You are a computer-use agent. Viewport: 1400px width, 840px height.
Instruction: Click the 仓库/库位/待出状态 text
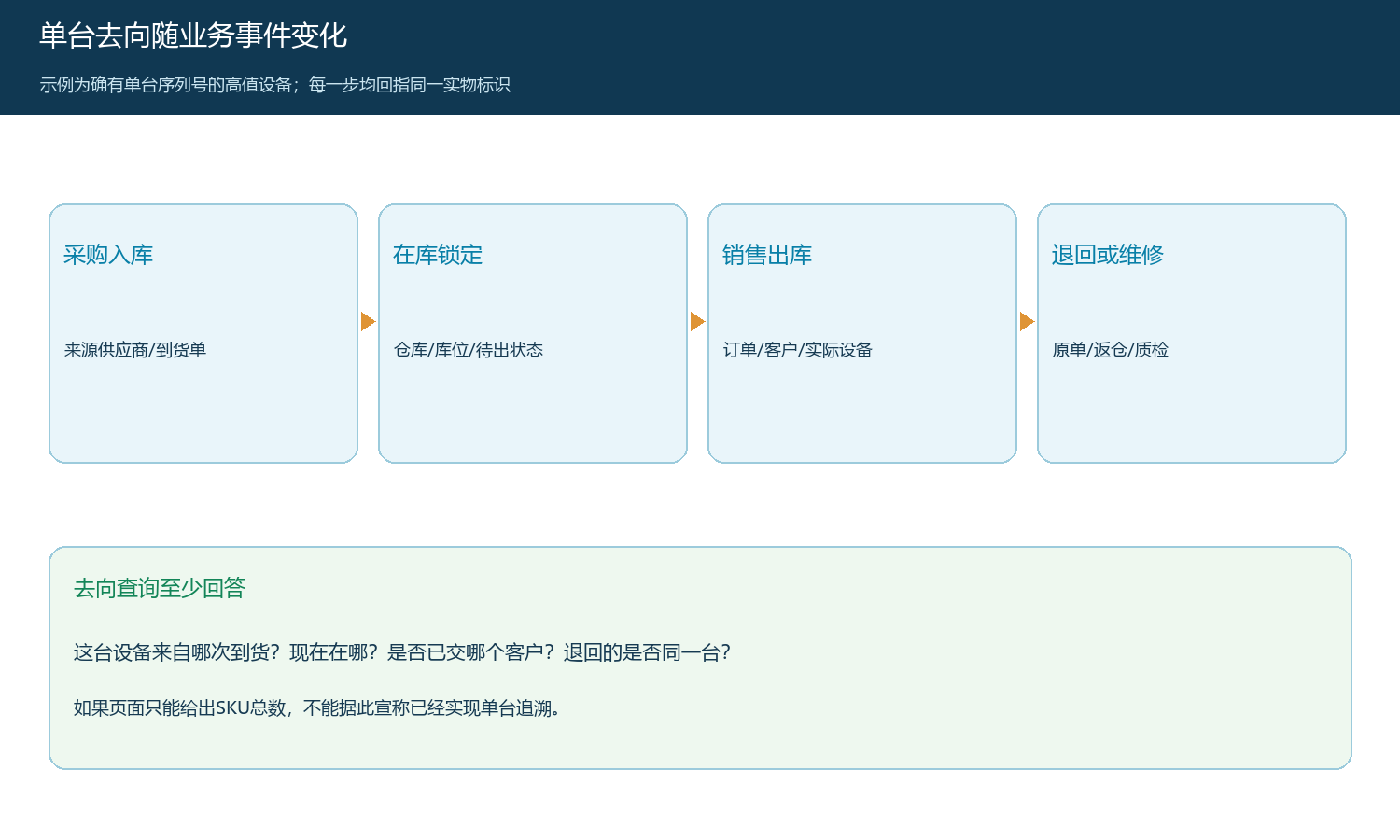pos(469,350)
